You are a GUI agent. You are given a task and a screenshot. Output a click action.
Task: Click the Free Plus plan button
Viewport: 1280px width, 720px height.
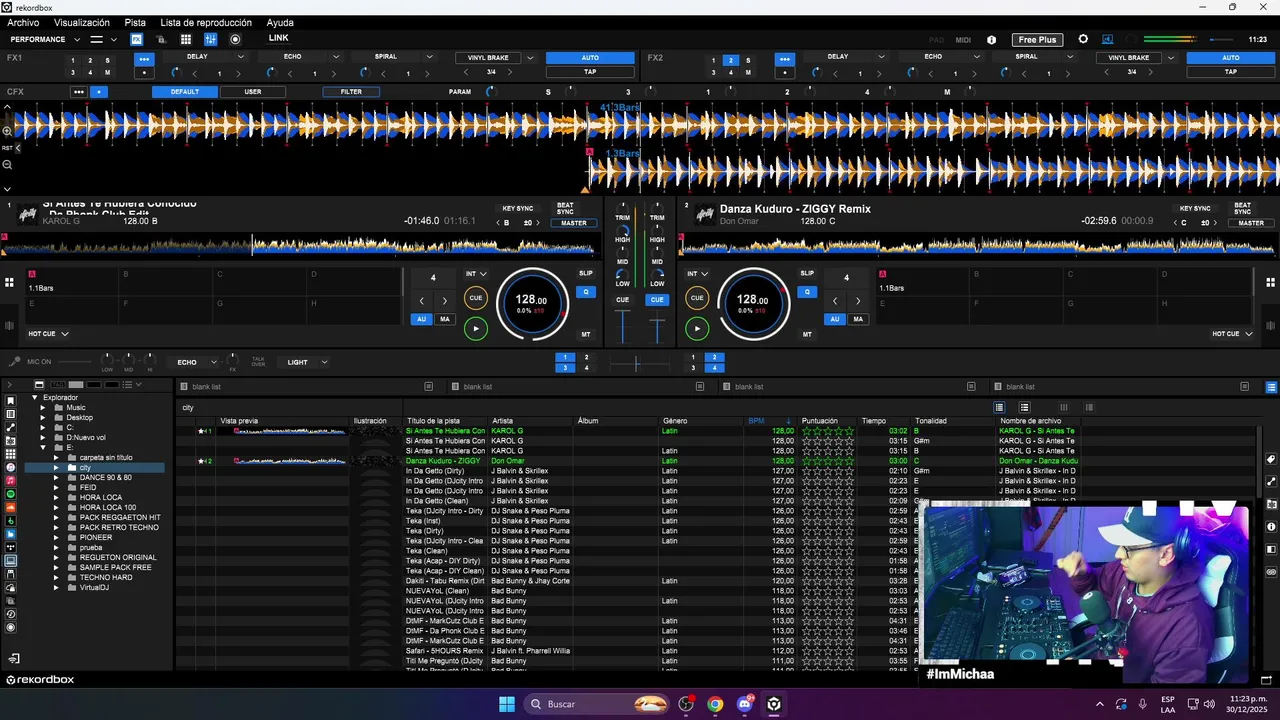tap(1036, 40)
